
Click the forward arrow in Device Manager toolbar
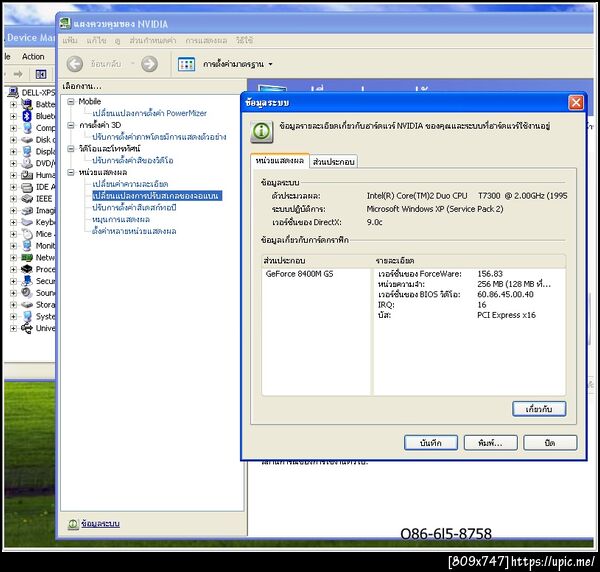[x=18, y=74]
